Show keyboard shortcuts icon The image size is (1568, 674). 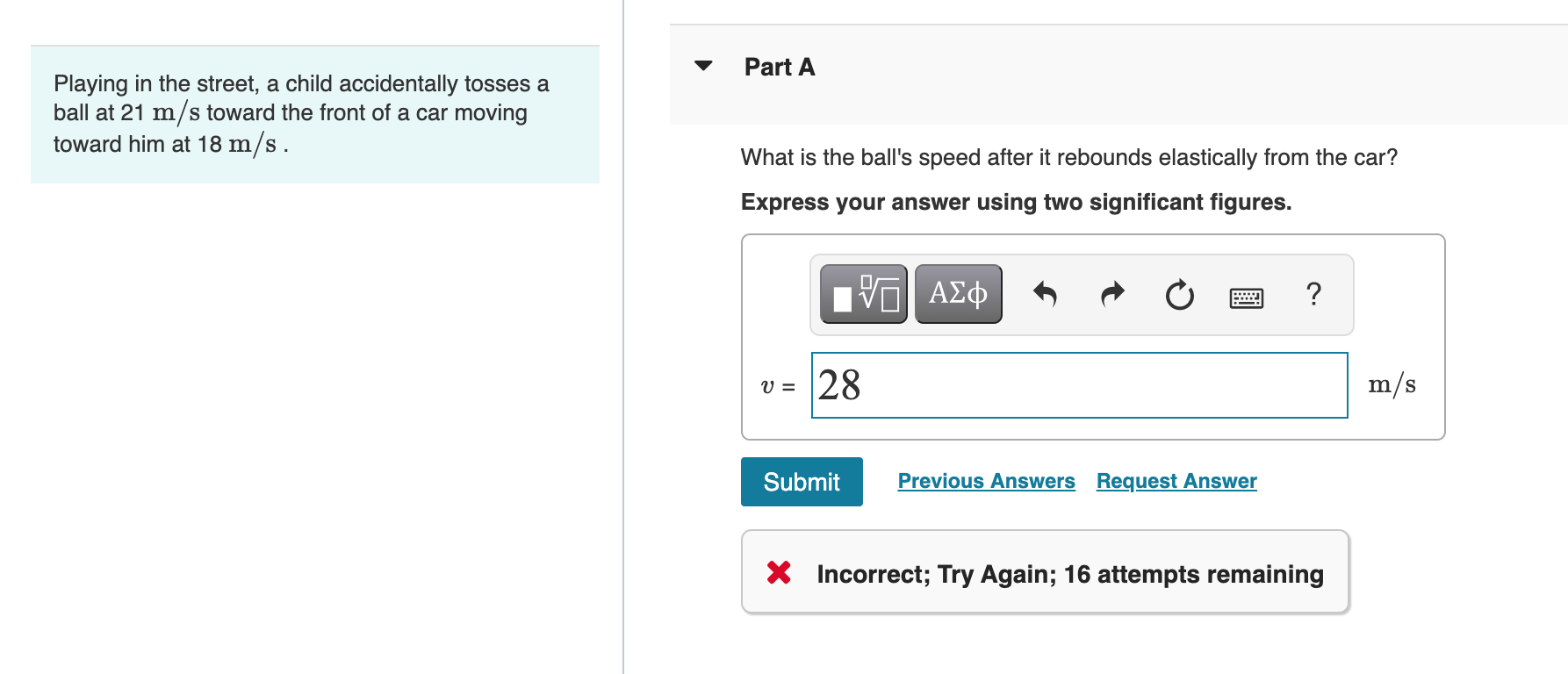1246,298
